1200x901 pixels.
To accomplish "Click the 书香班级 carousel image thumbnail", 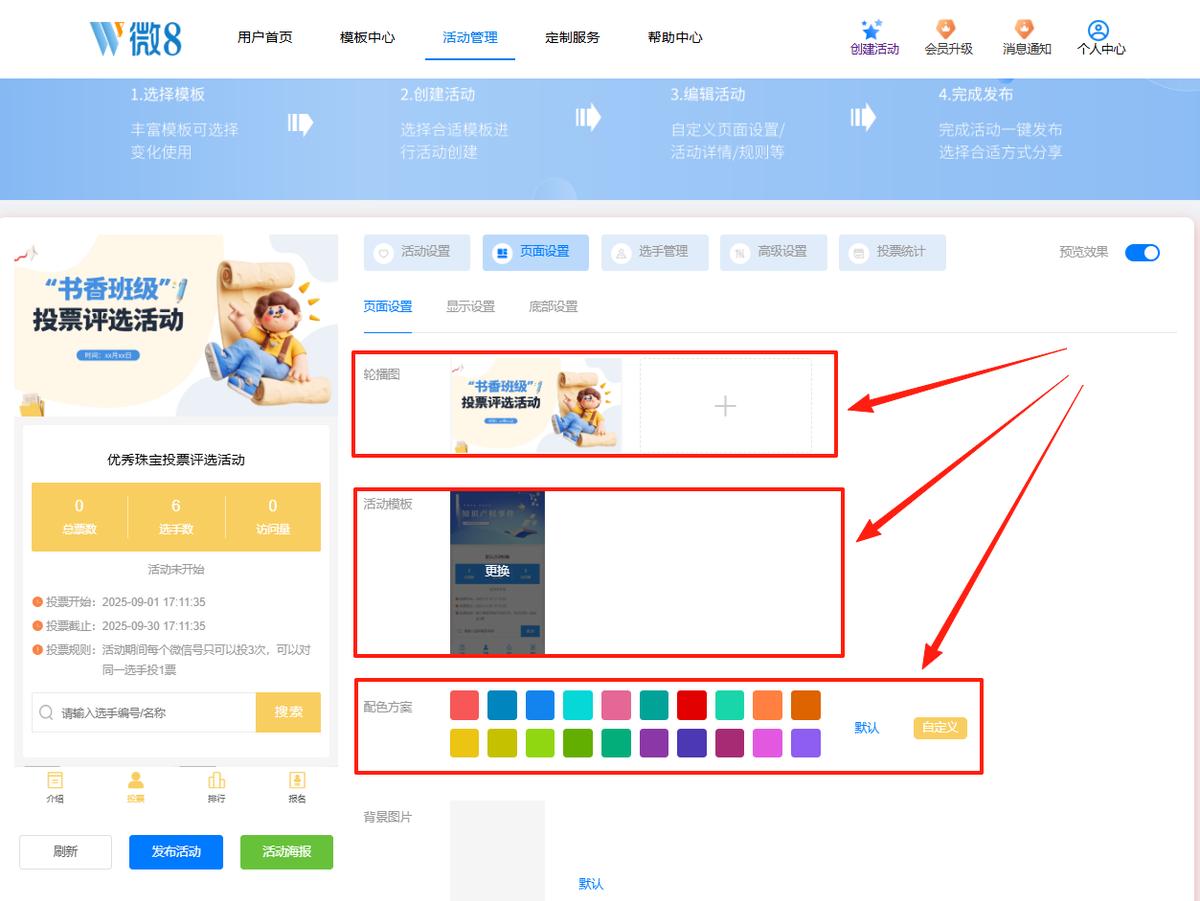I will (x=536, y=405).
